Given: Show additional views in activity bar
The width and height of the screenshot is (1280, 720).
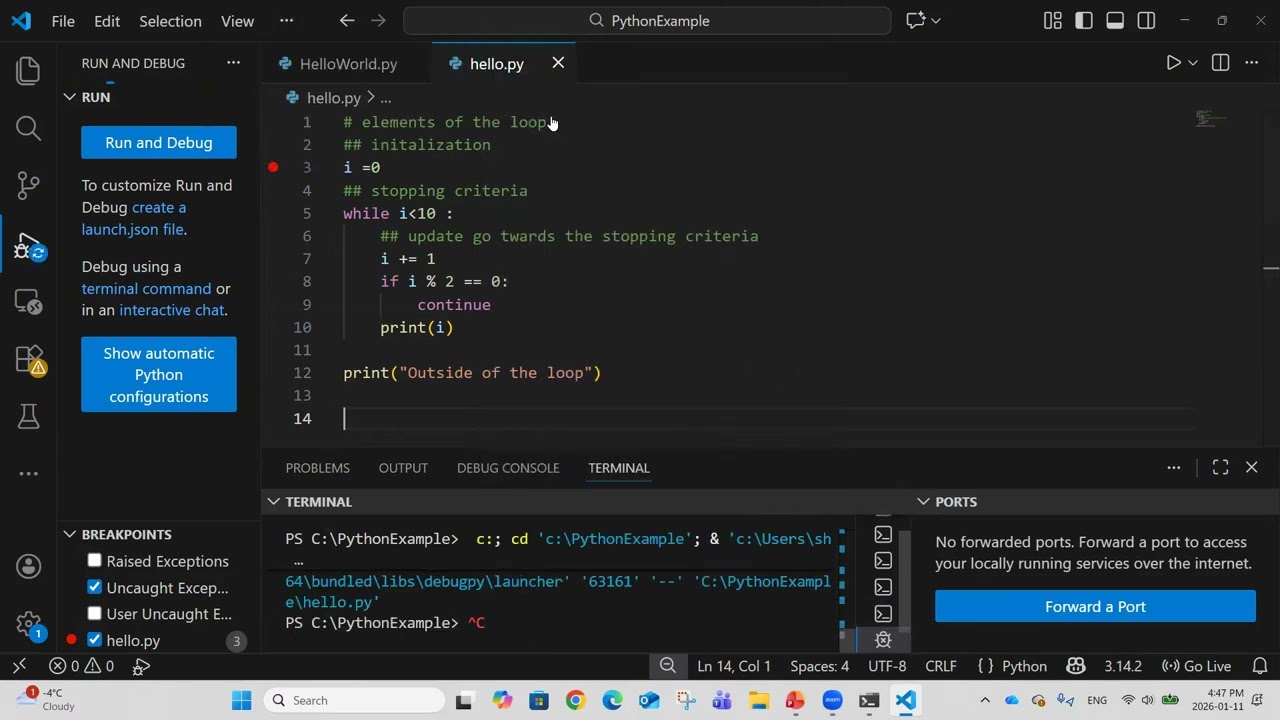Looking at the screenshot, I should 28,474.
